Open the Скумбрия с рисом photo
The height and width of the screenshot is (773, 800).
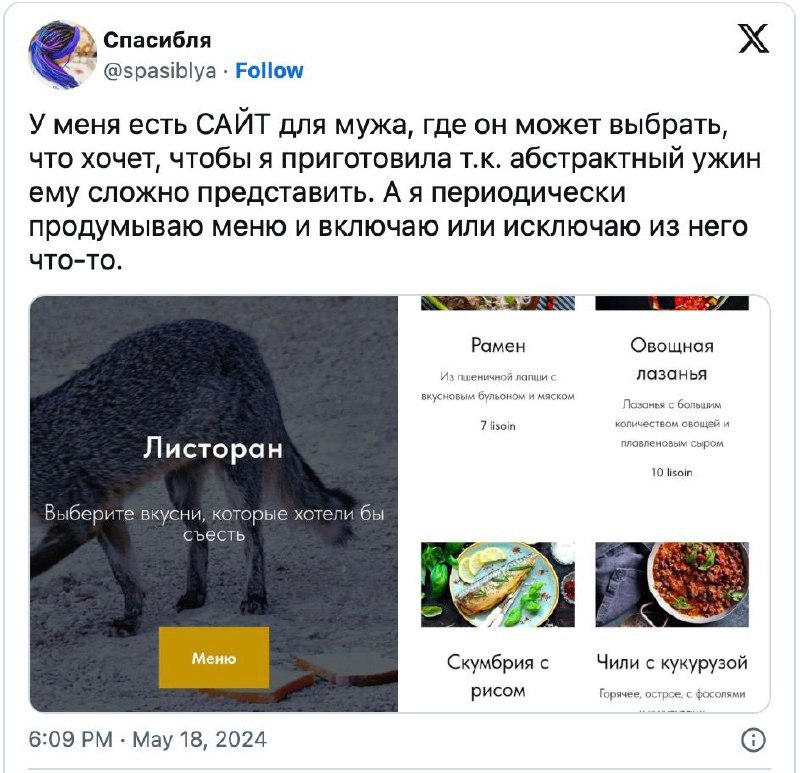(497, 584)
